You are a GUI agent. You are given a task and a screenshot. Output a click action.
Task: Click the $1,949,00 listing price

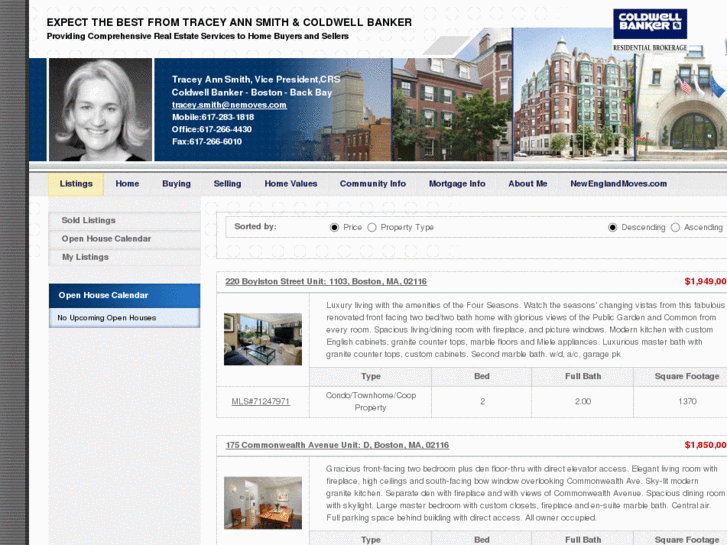pos(705,282)
